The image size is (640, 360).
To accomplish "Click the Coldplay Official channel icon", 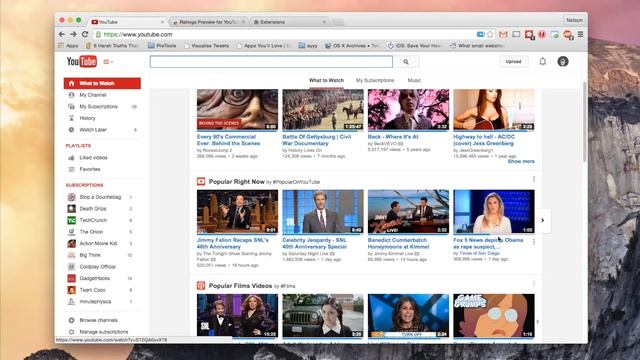I will (x=71, y=267).
